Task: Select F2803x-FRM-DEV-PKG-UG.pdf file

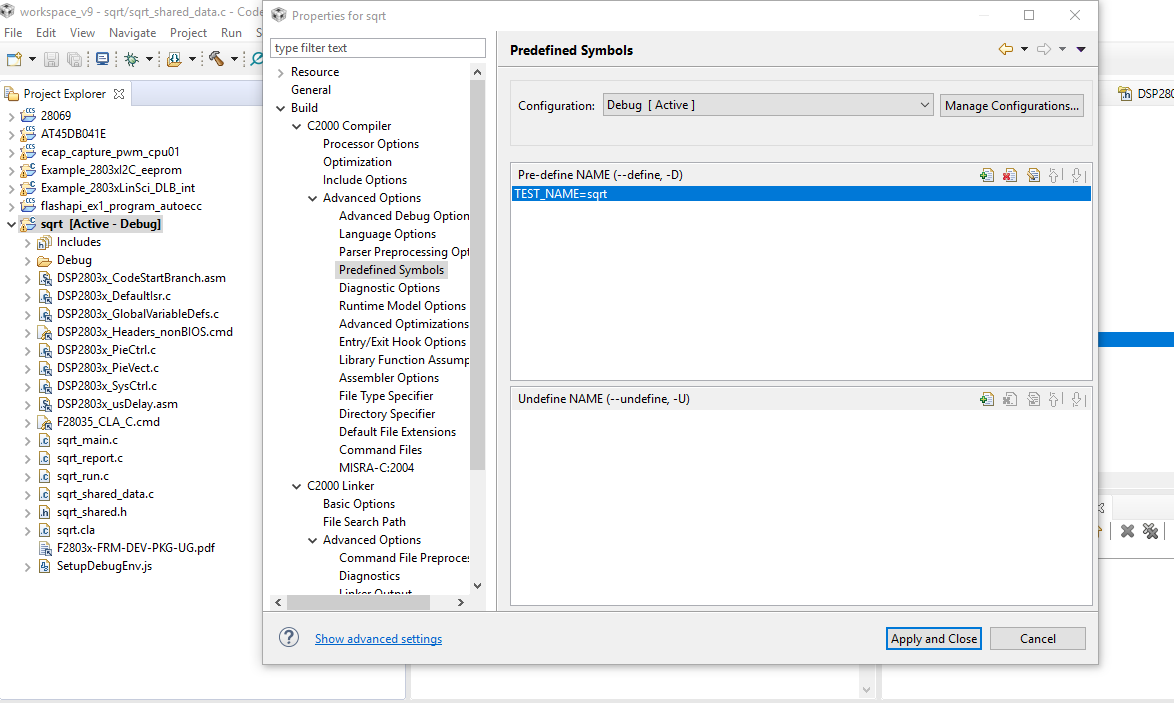Action: point(136,548)
